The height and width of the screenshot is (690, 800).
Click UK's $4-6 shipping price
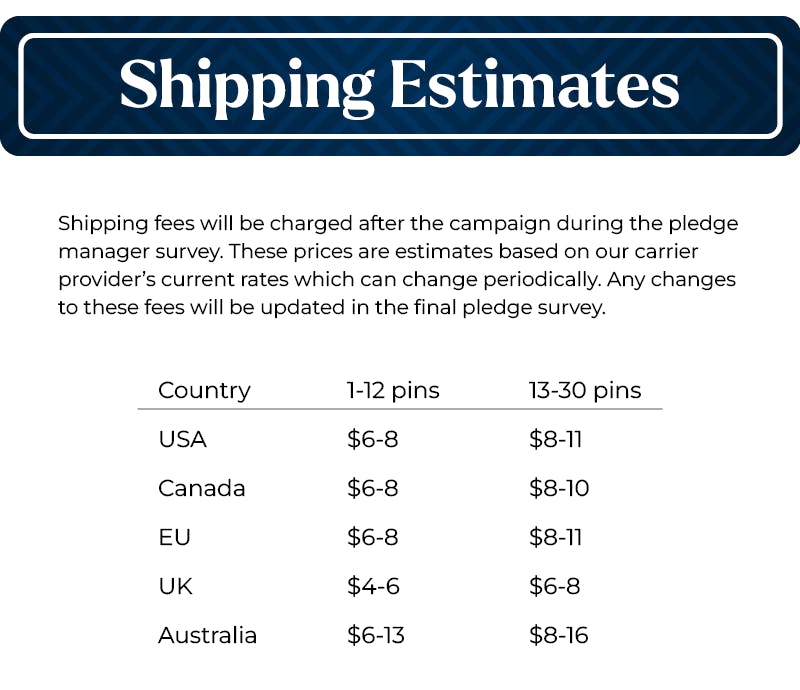372,586
